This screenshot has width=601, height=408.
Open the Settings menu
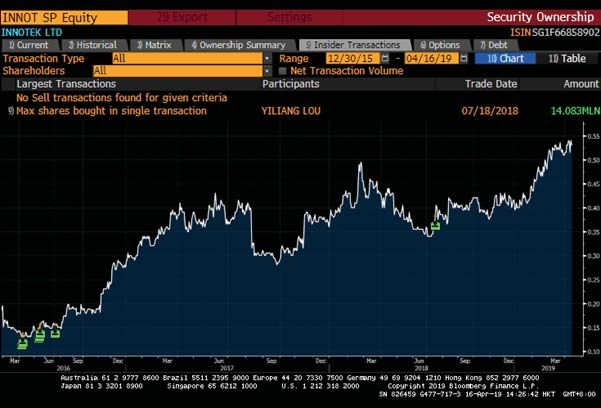coord(289,18)
